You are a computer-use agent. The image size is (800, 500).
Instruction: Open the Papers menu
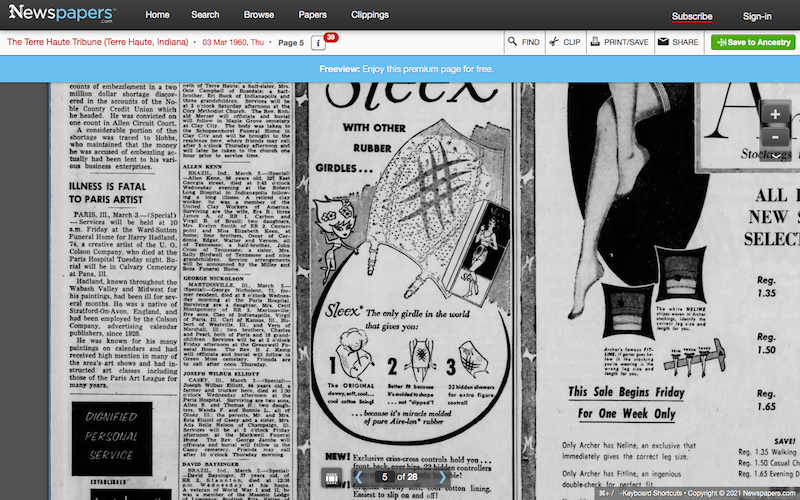pos(312,15)
